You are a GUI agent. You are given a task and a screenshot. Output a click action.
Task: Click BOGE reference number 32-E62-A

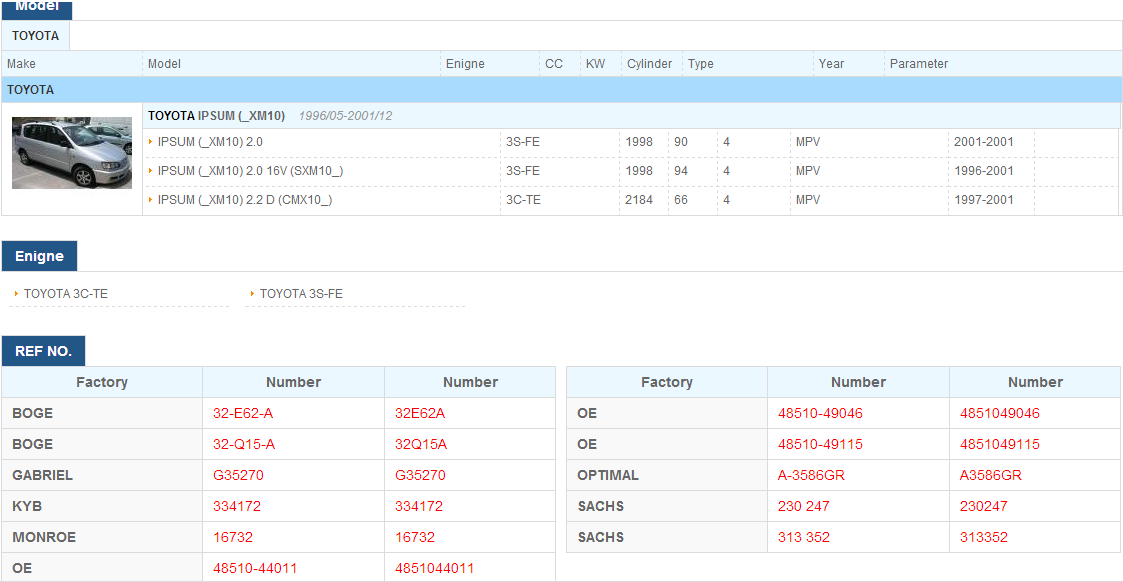click(x=243, y=413)
